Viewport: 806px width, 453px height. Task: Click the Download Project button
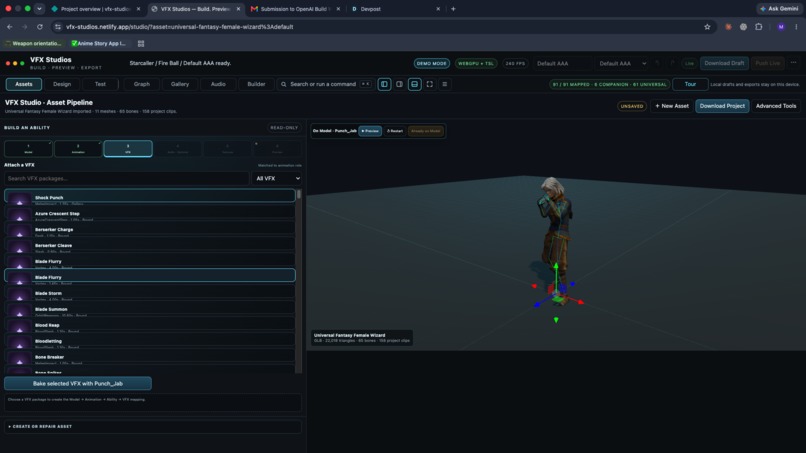click(722, 106)
